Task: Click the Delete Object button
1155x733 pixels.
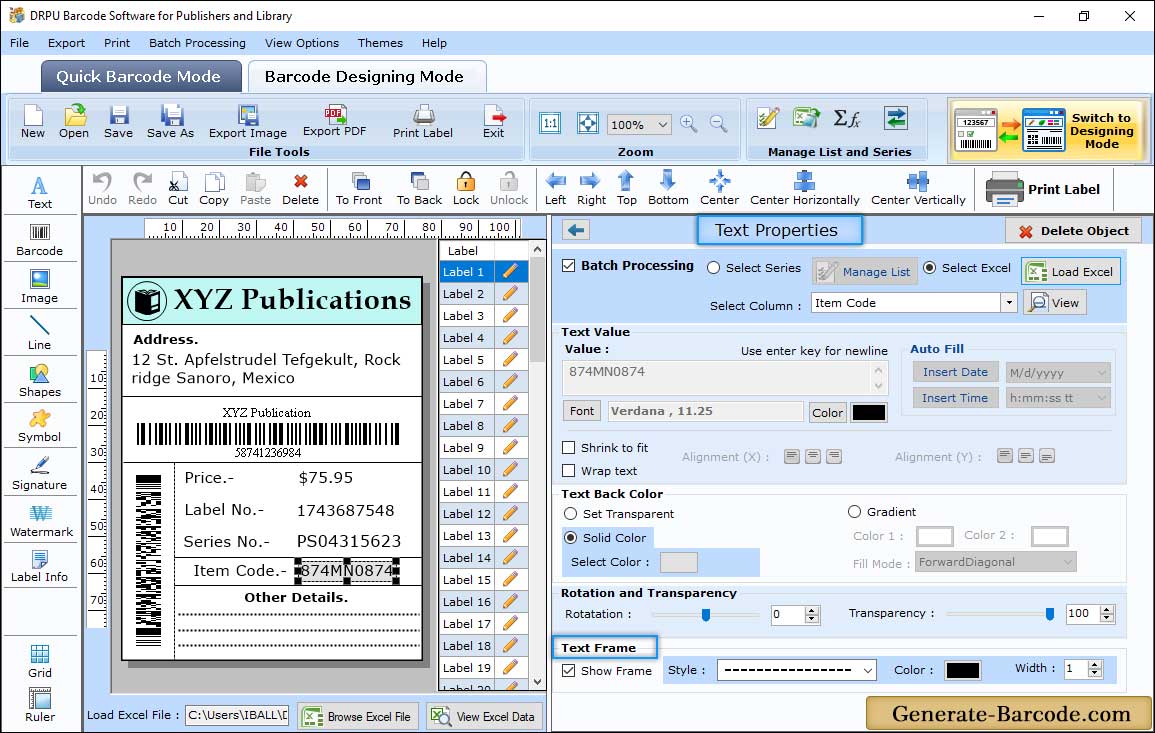Action: tap(1073, 231)
